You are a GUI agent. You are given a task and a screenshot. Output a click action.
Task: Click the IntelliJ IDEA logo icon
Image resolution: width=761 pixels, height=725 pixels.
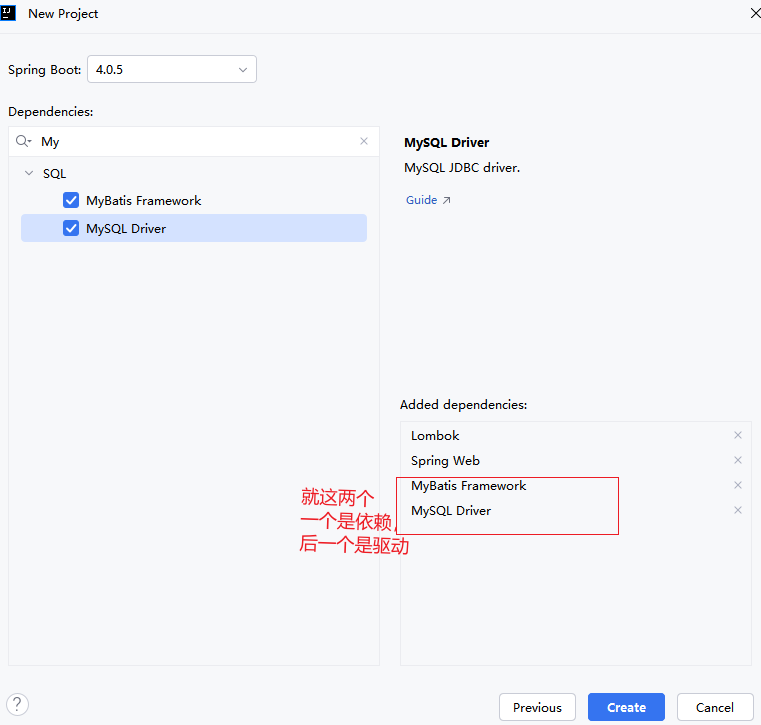point(8,13)
